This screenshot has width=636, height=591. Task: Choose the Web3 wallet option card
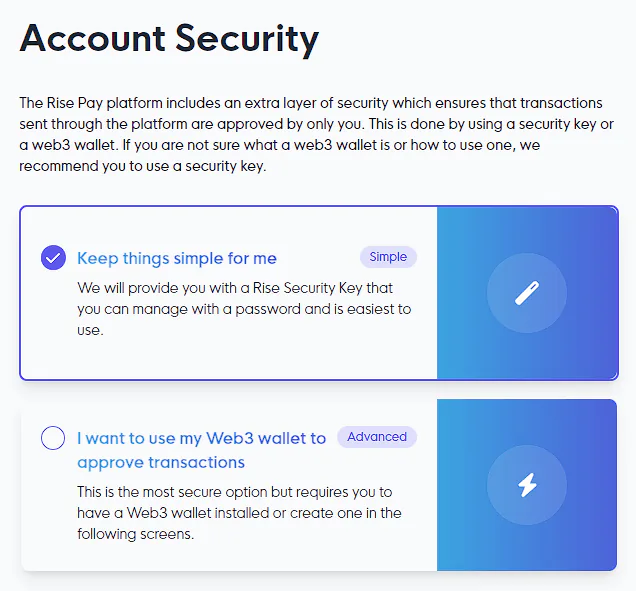[x=228, y=555]
